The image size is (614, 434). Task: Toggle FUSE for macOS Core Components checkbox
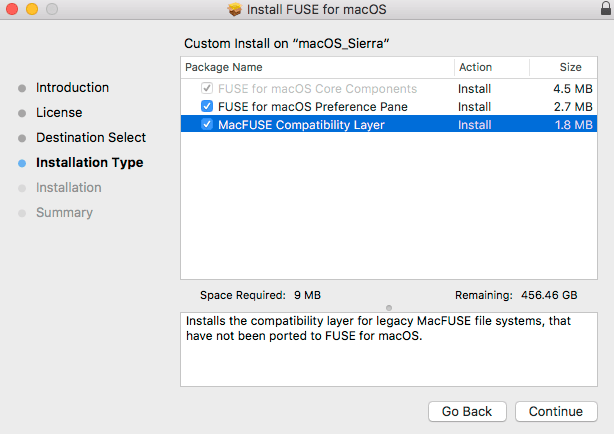[x=207, y=89]
